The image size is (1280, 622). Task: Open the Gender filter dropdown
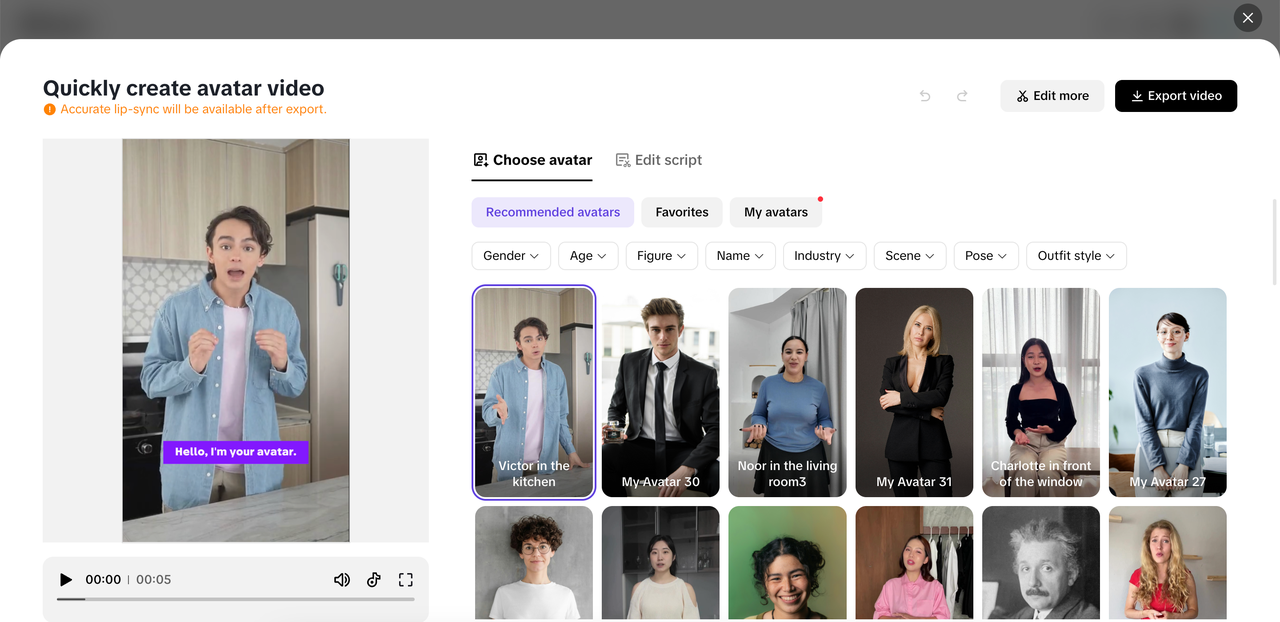point(511,256)
